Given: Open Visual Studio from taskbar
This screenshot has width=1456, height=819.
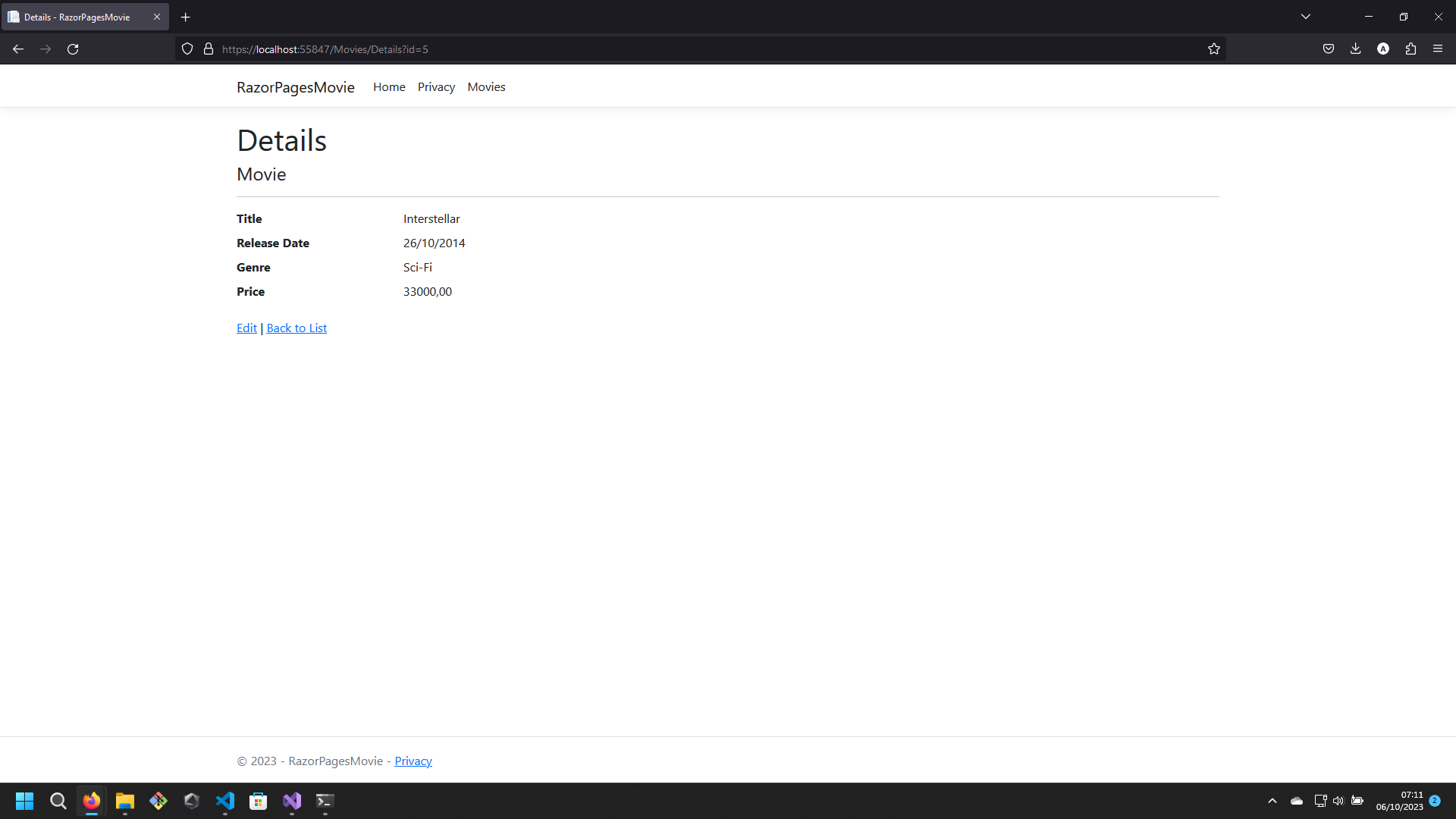Looking at the screenshot, I should coord(292,801).
